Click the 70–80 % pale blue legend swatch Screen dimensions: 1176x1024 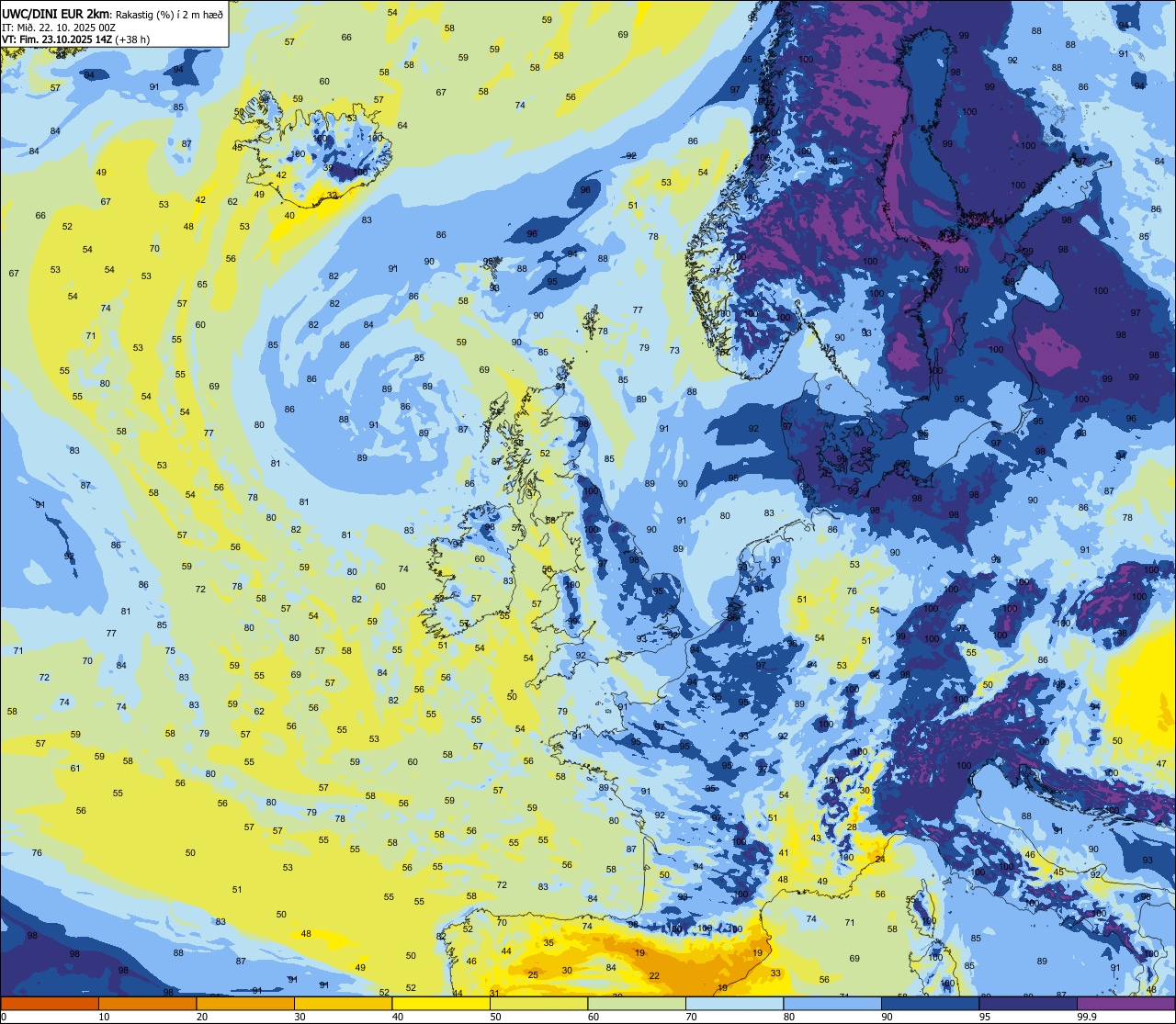coord(734,1004)
